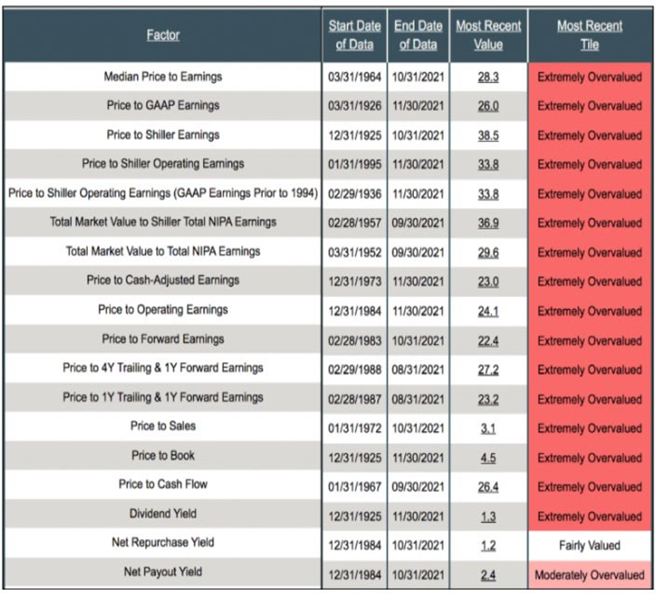Screen dimensions: 656x594
Task: Click Extremely Overvalued in the Price to Sales row
Action: click(589, 429)
